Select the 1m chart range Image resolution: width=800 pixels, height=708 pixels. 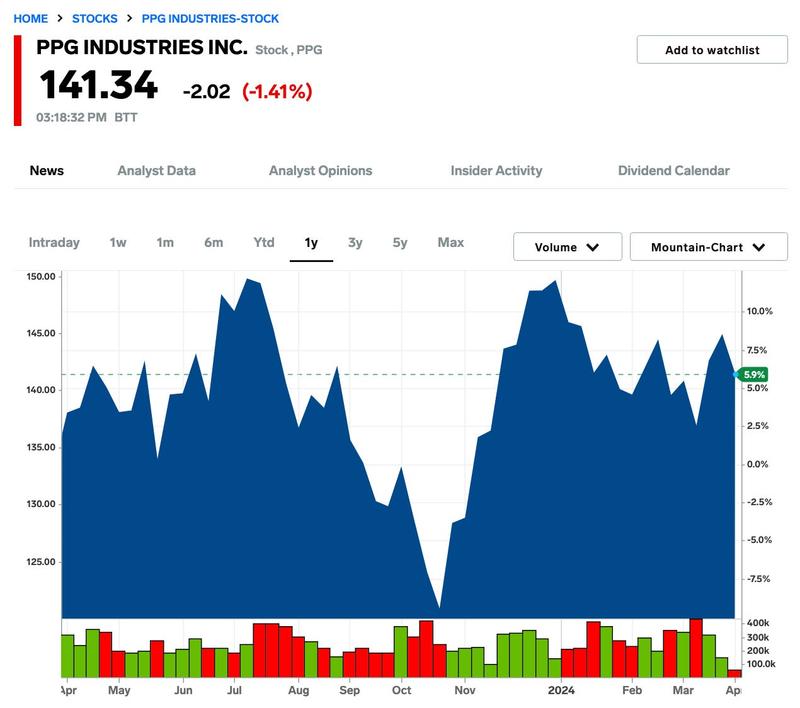[165, 242]
